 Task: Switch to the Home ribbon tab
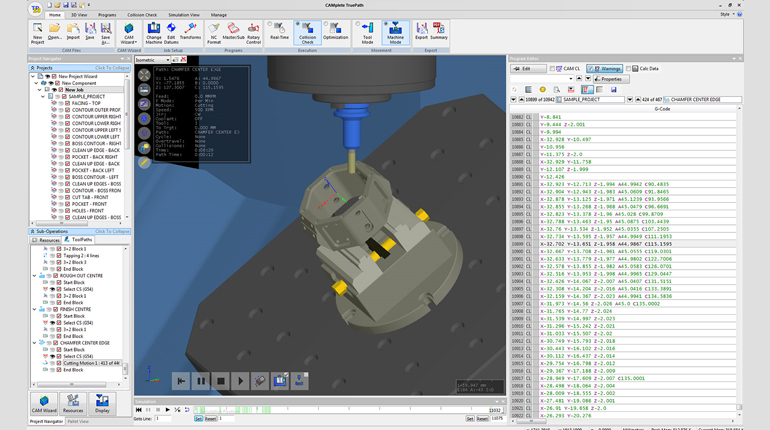pyautogui.click(x=55, y=15)
